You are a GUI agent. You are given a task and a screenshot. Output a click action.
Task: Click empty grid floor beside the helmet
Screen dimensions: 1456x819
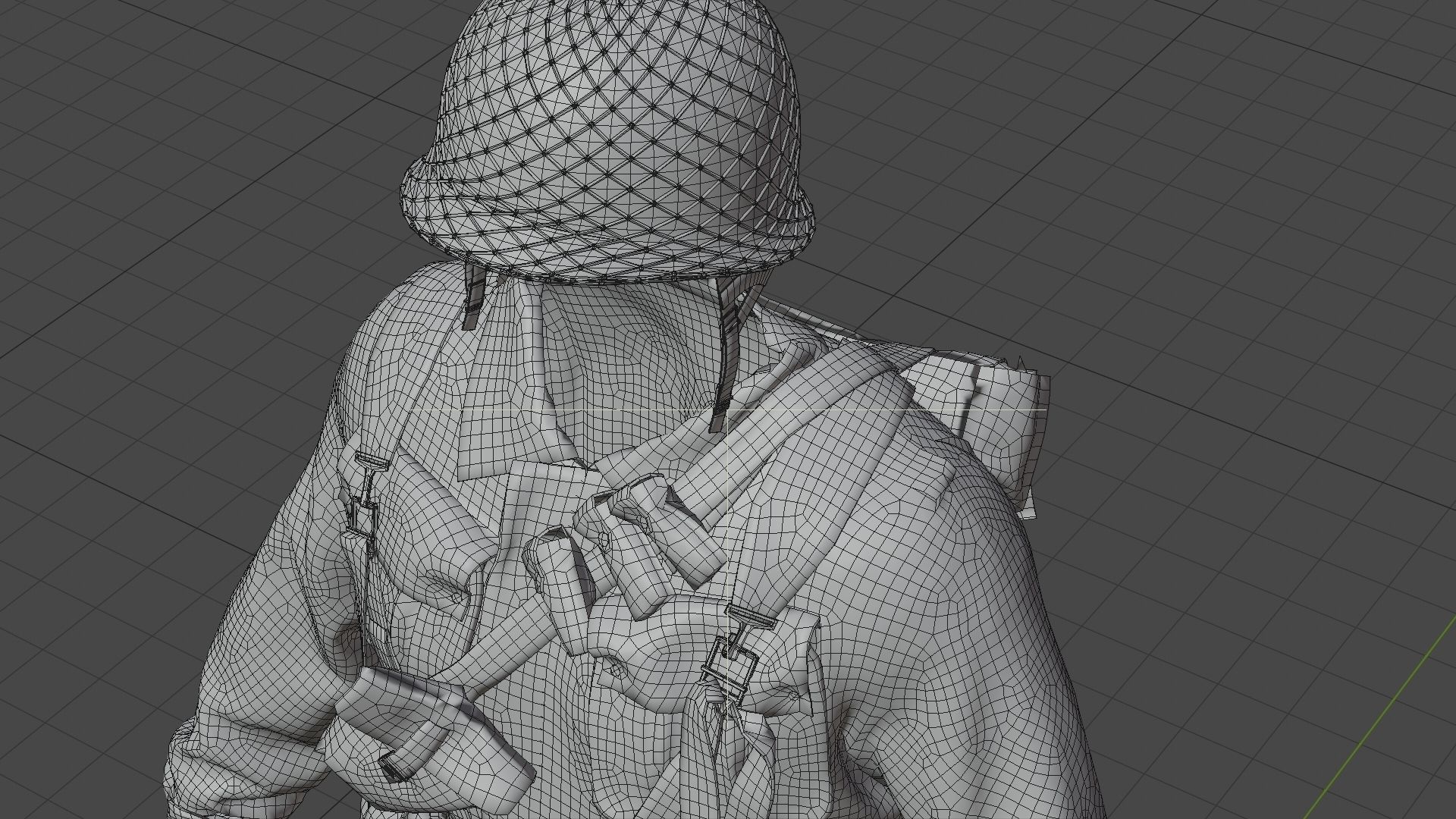(x=1062, y=152)
